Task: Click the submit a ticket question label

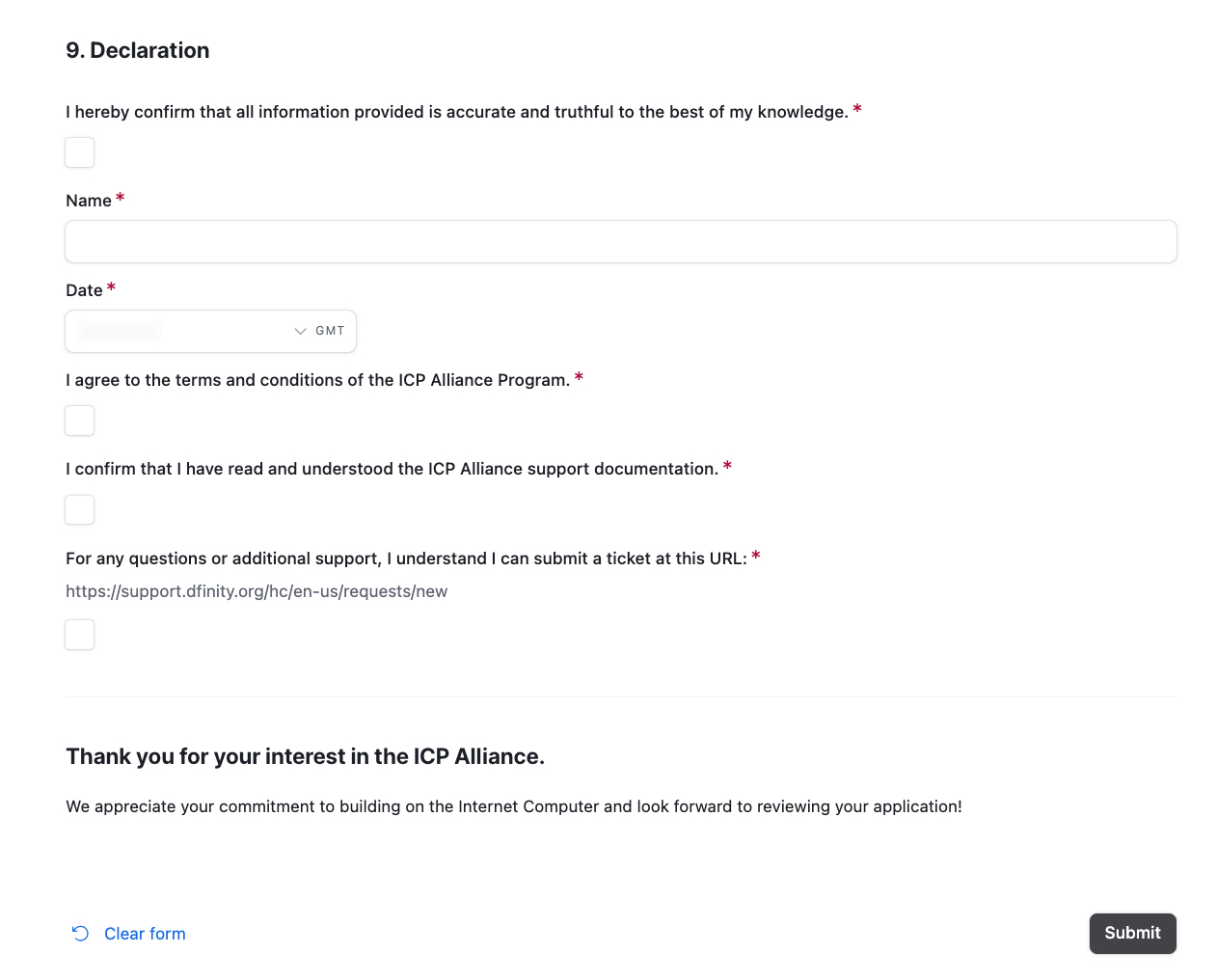Action: click(x=406, y=558)
